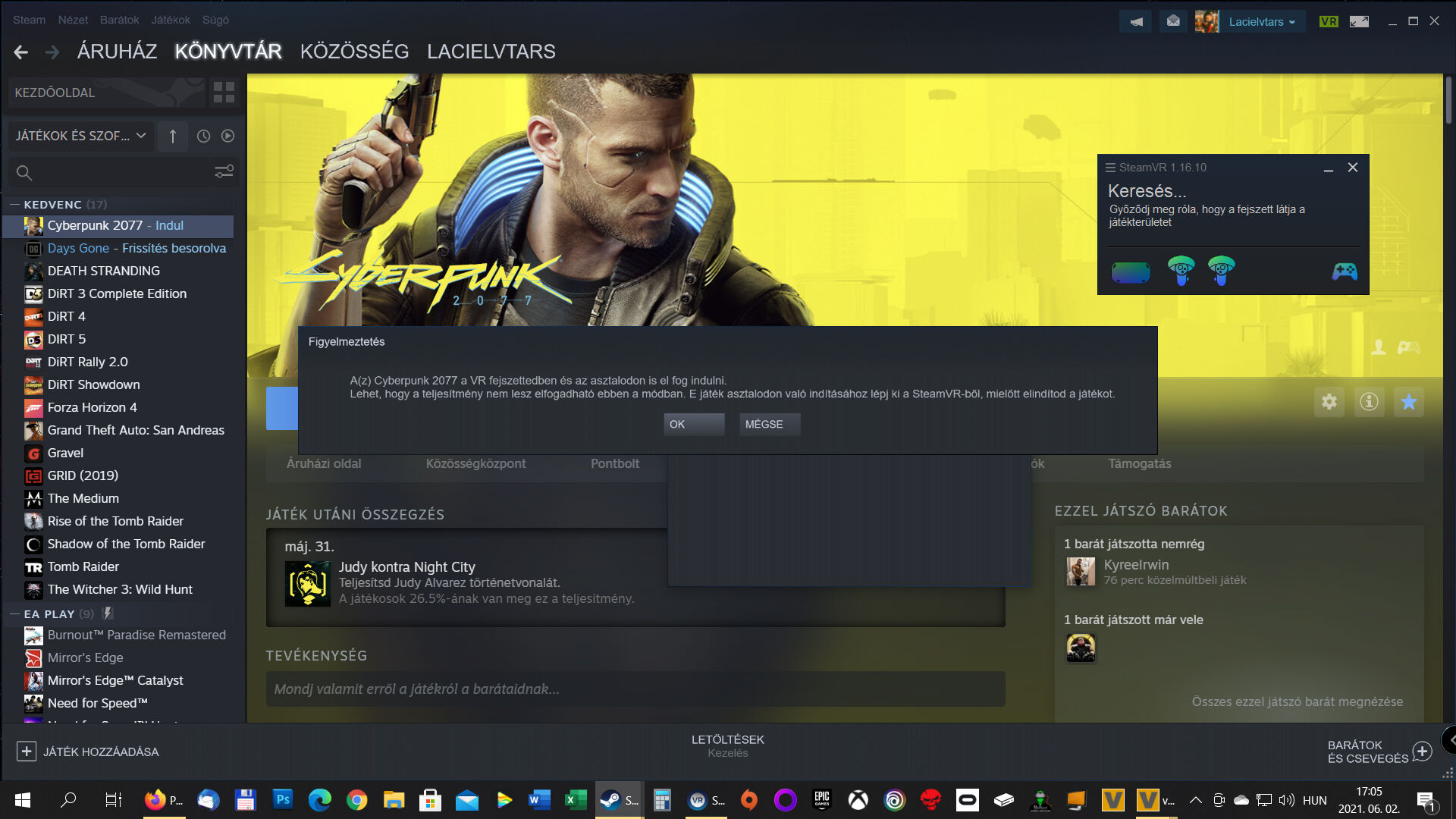The image size is (1456, 819).
Task: View all friends playing this game
Action: 1298,702
